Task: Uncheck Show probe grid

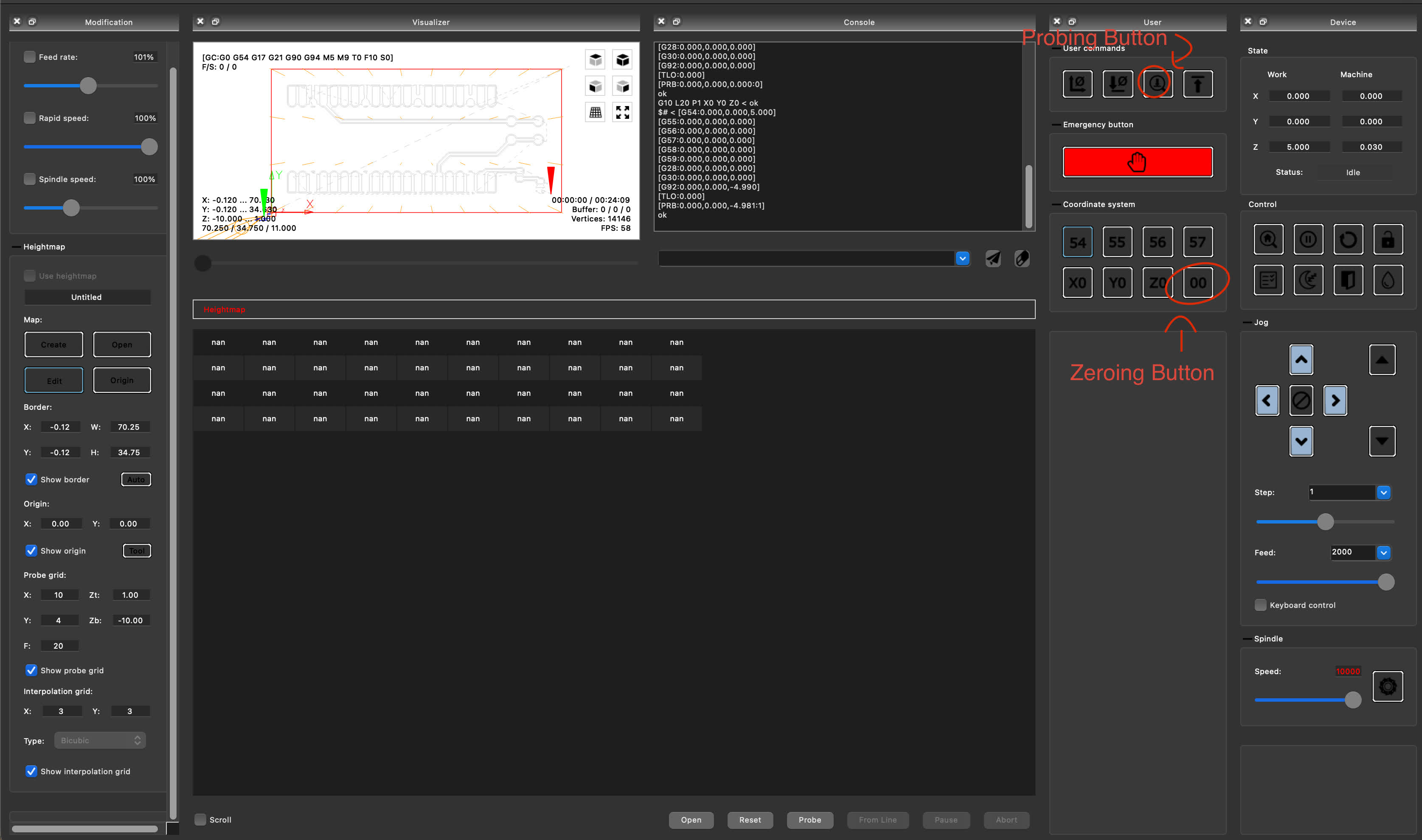Action: pyautogui.click(x=31, y=670)
